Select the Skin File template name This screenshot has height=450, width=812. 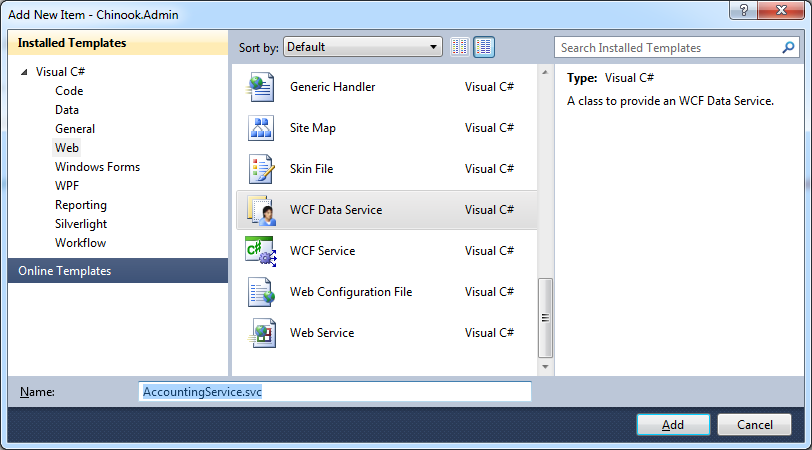(x=311, y=169)
